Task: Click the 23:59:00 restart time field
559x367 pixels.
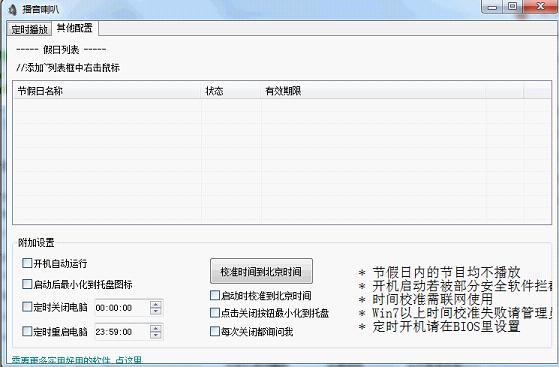Action: pyautogui.click(x=122, y=332)
